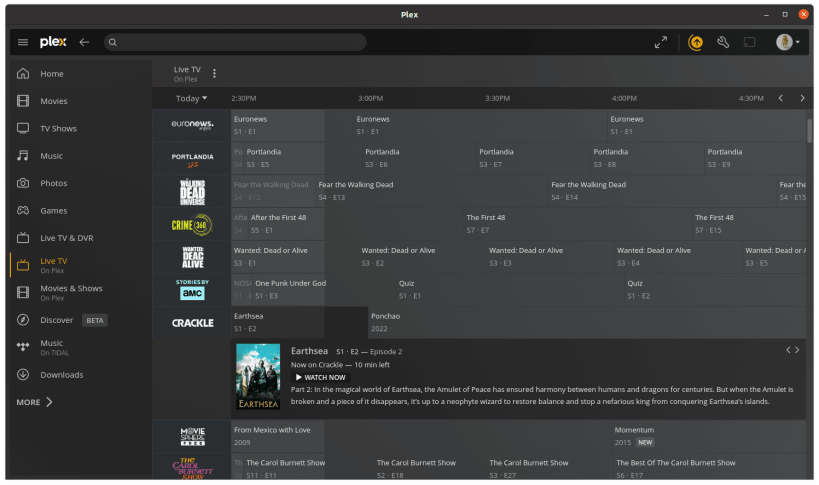
Task: Expand MORE in the sidebar
Action: [34, 402]
